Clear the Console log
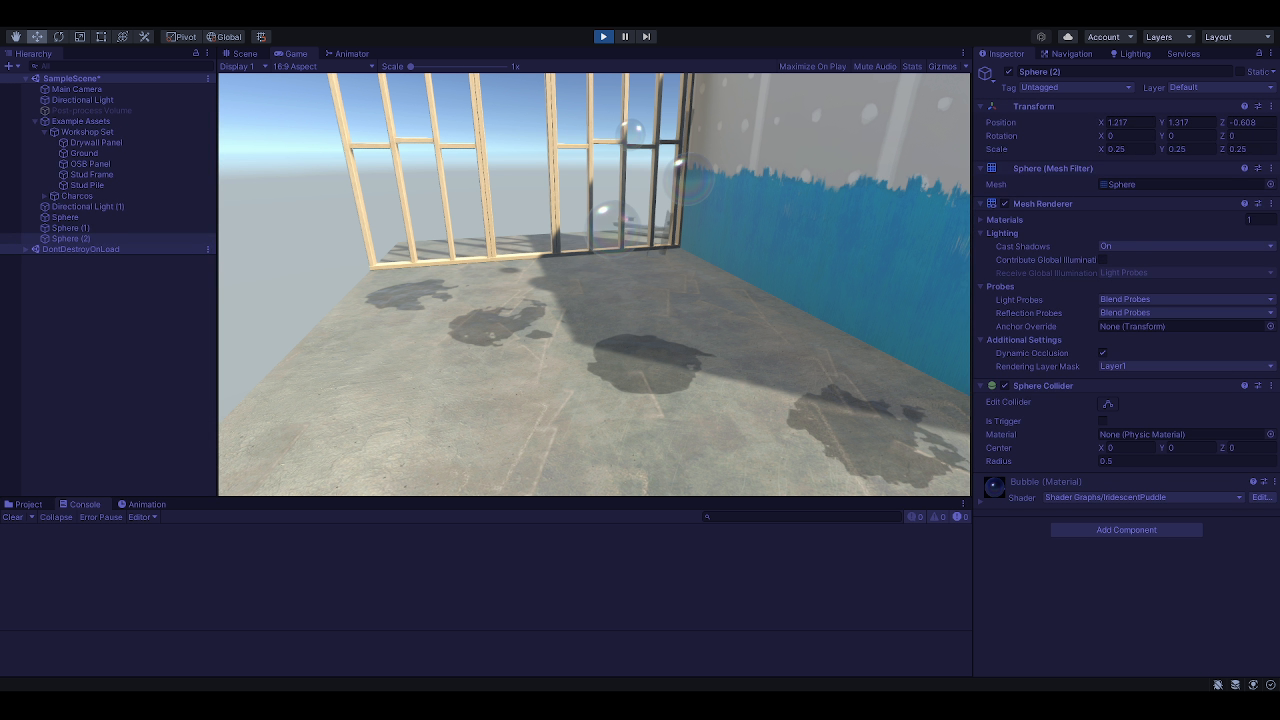Viewport: 1280px width, 720px height. click(13, 517)
